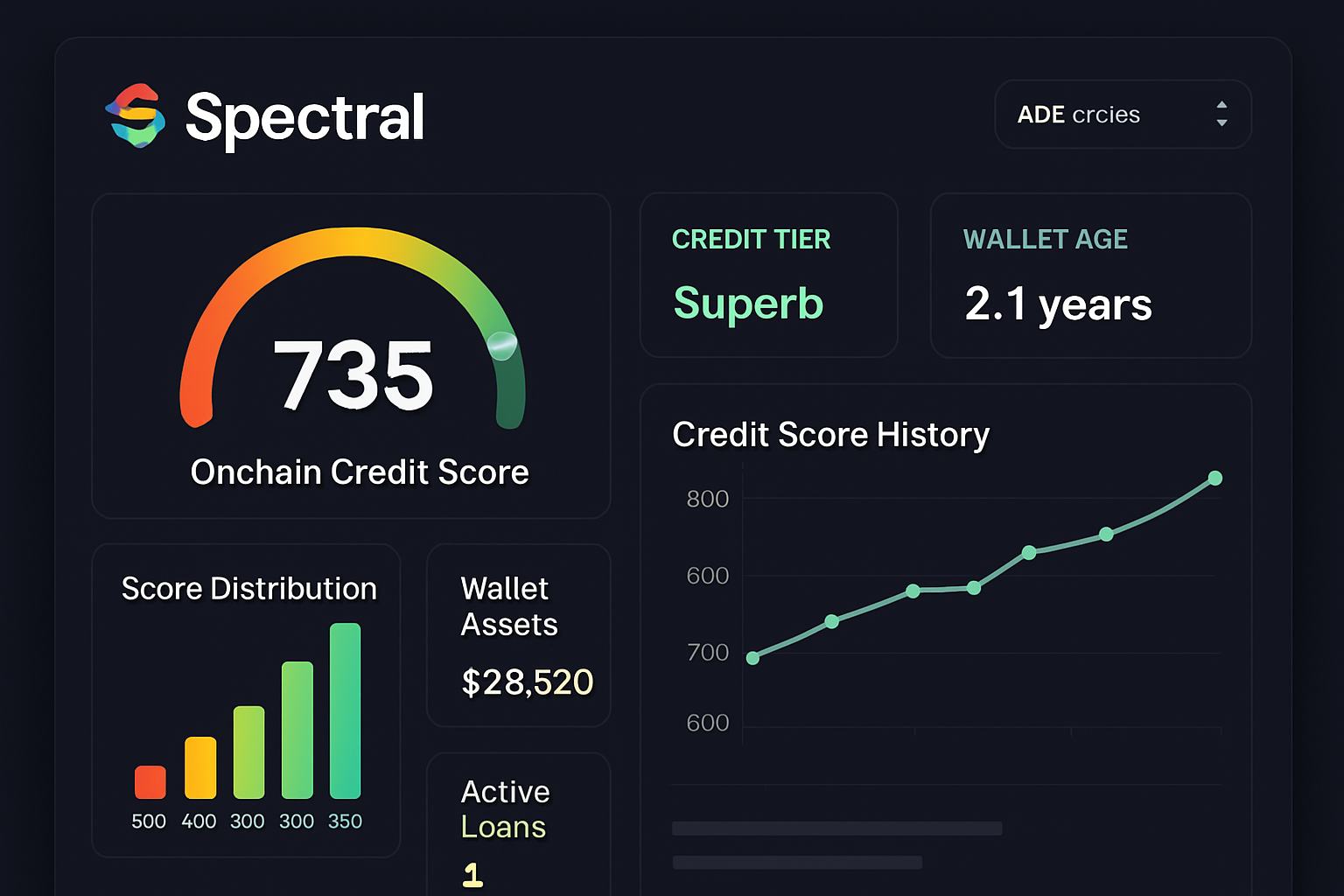Screen dimensions: 1344x896
Task: Switch to the Credit Score History panel
Action: pyautogui.click(x=829, y=434)
